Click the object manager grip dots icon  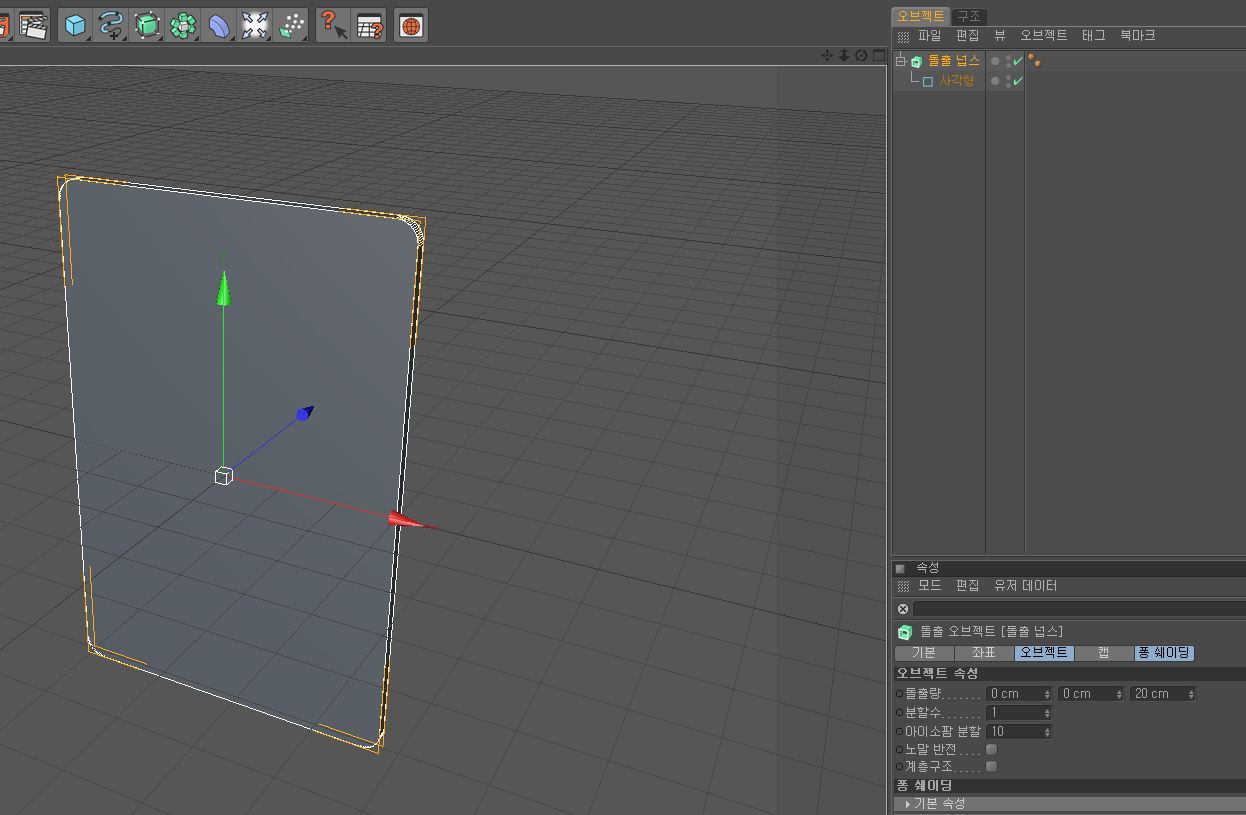903,36
